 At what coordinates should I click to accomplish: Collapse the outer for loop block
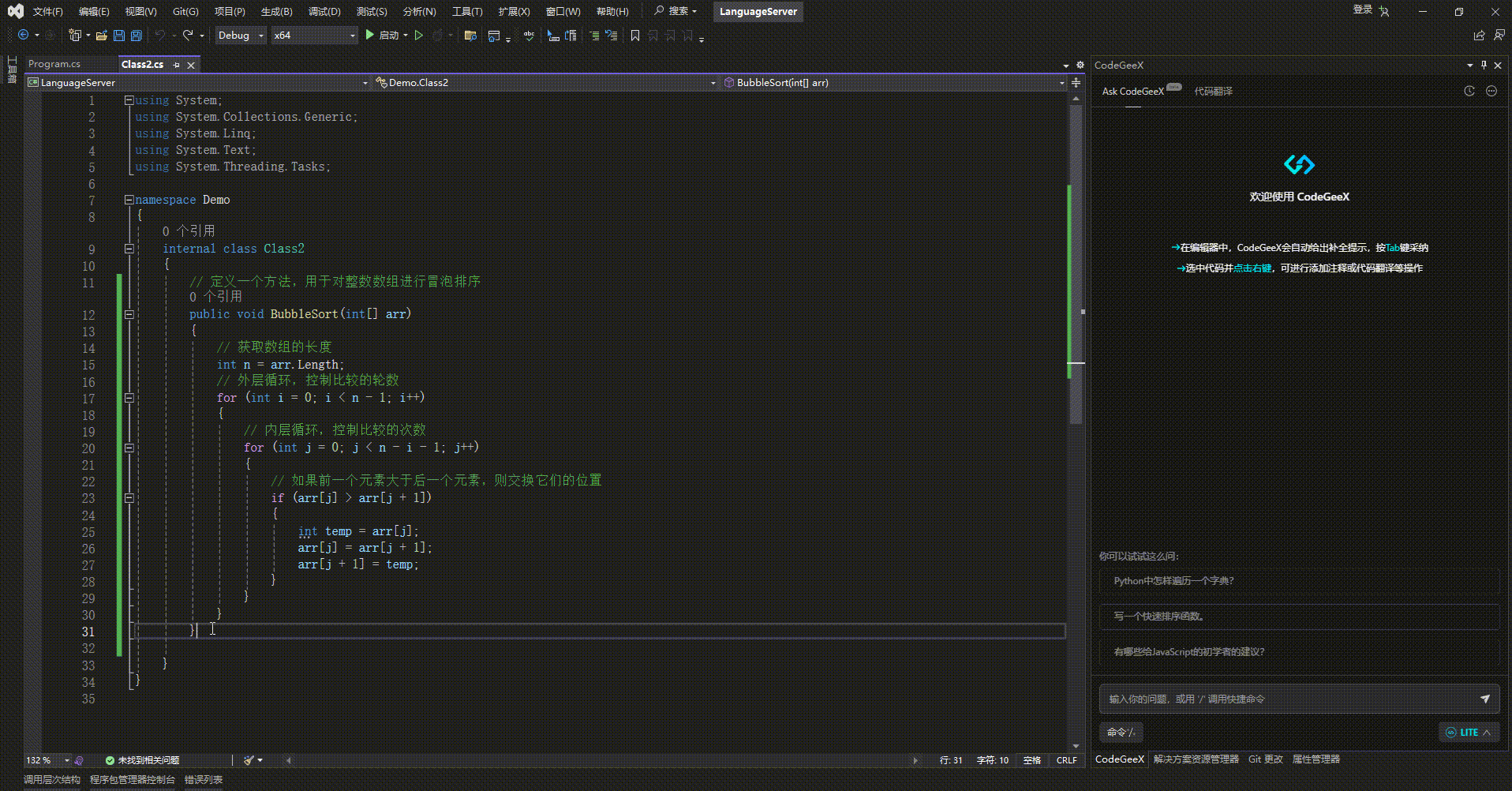point(129,398)
